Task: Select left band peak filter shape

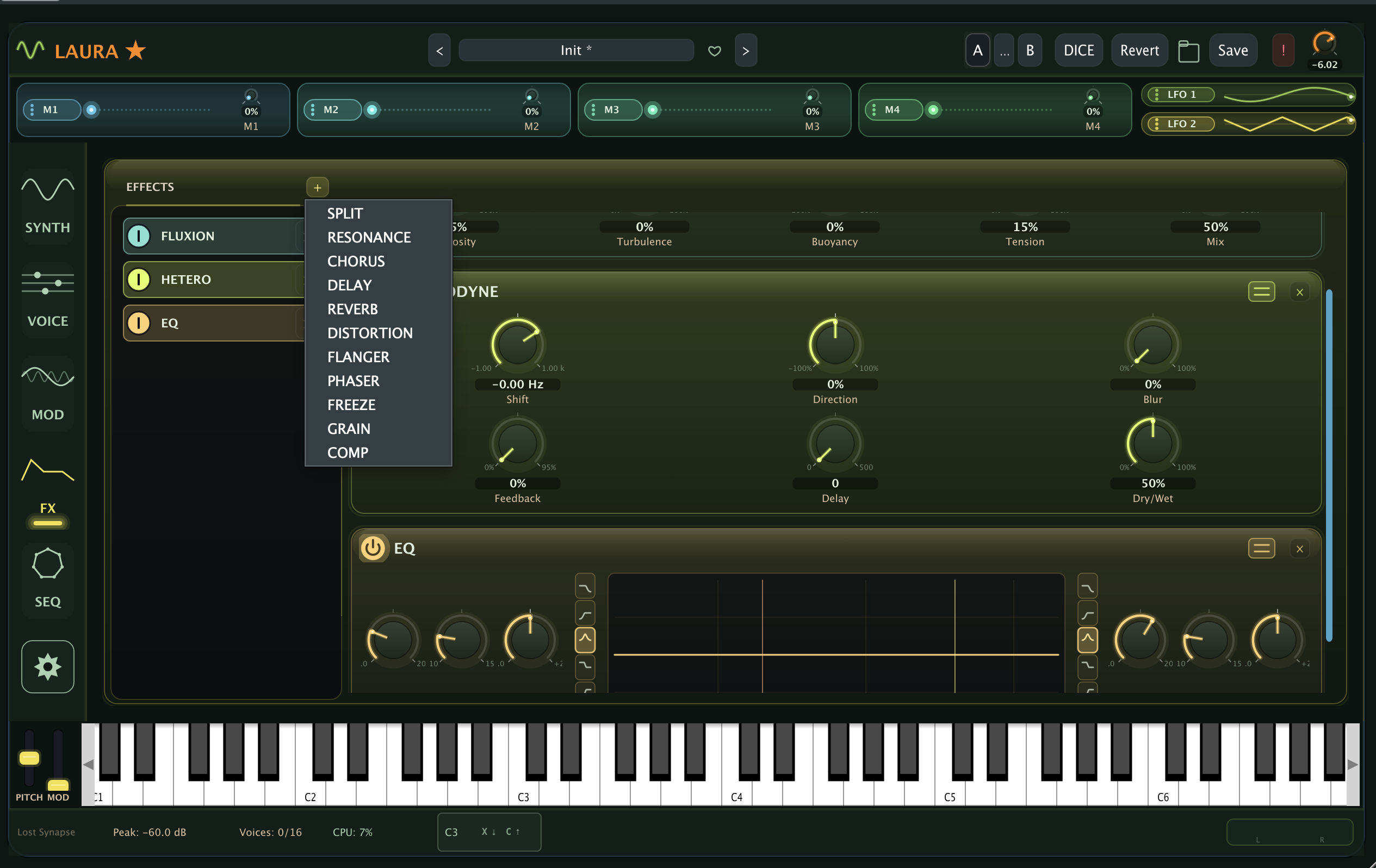Action: pos(585,640)
